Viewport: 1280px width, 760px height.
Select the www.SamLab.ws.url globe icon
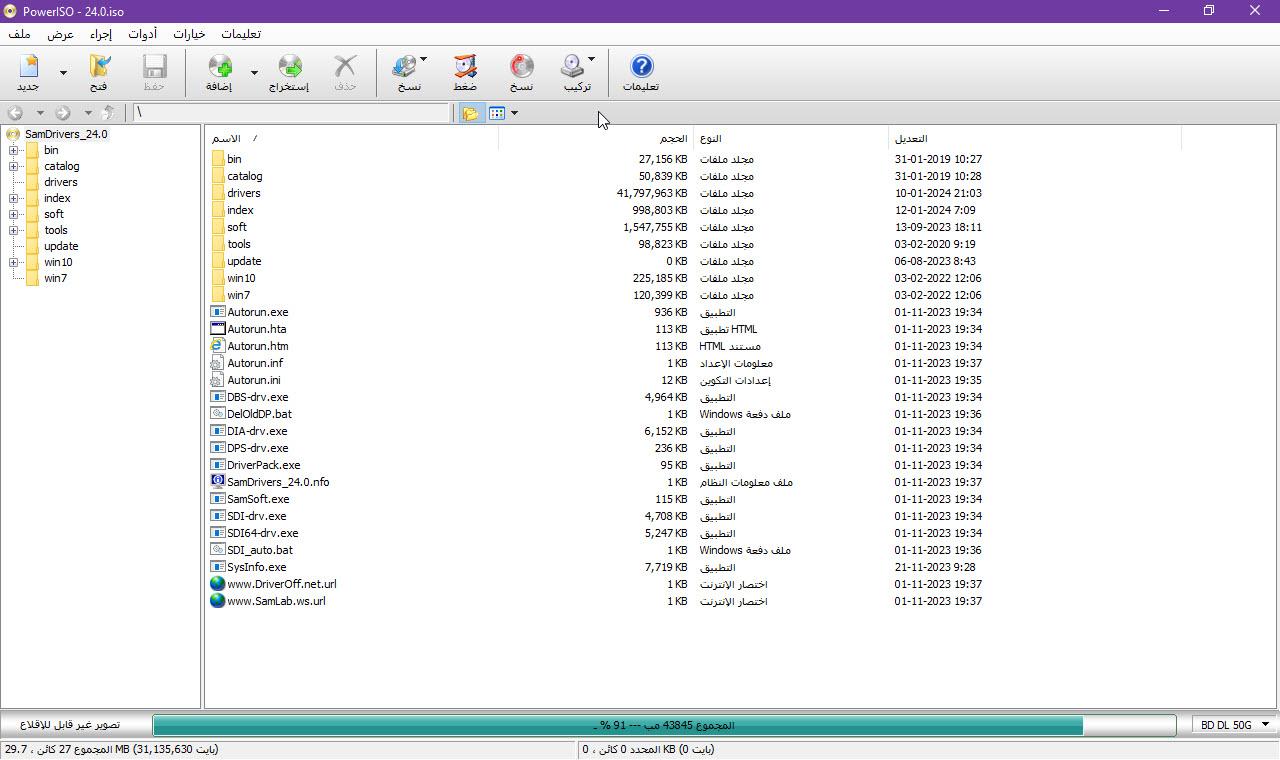click(x=218, y=601)
